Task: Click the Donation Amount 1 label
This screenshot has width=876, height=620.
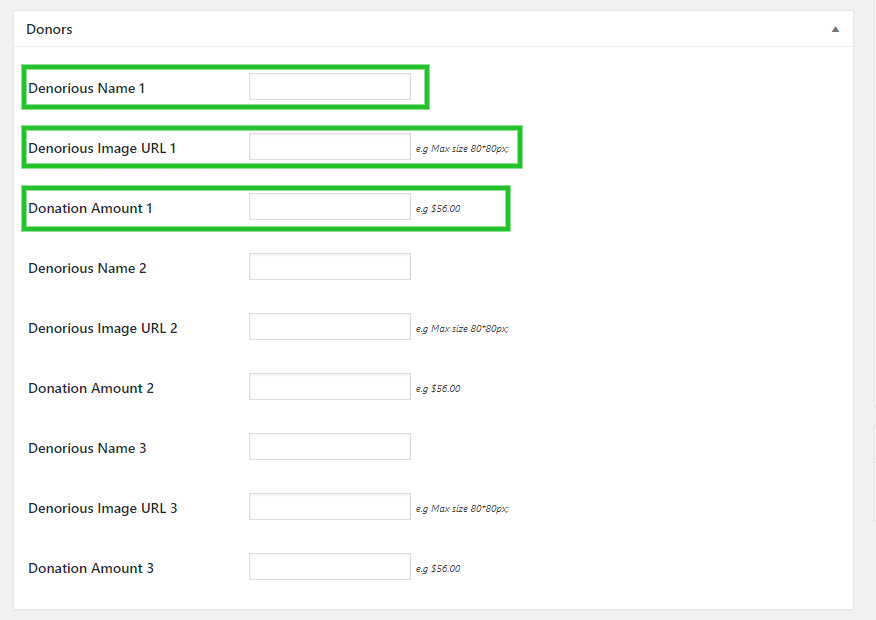Action: tap(91, 208)
